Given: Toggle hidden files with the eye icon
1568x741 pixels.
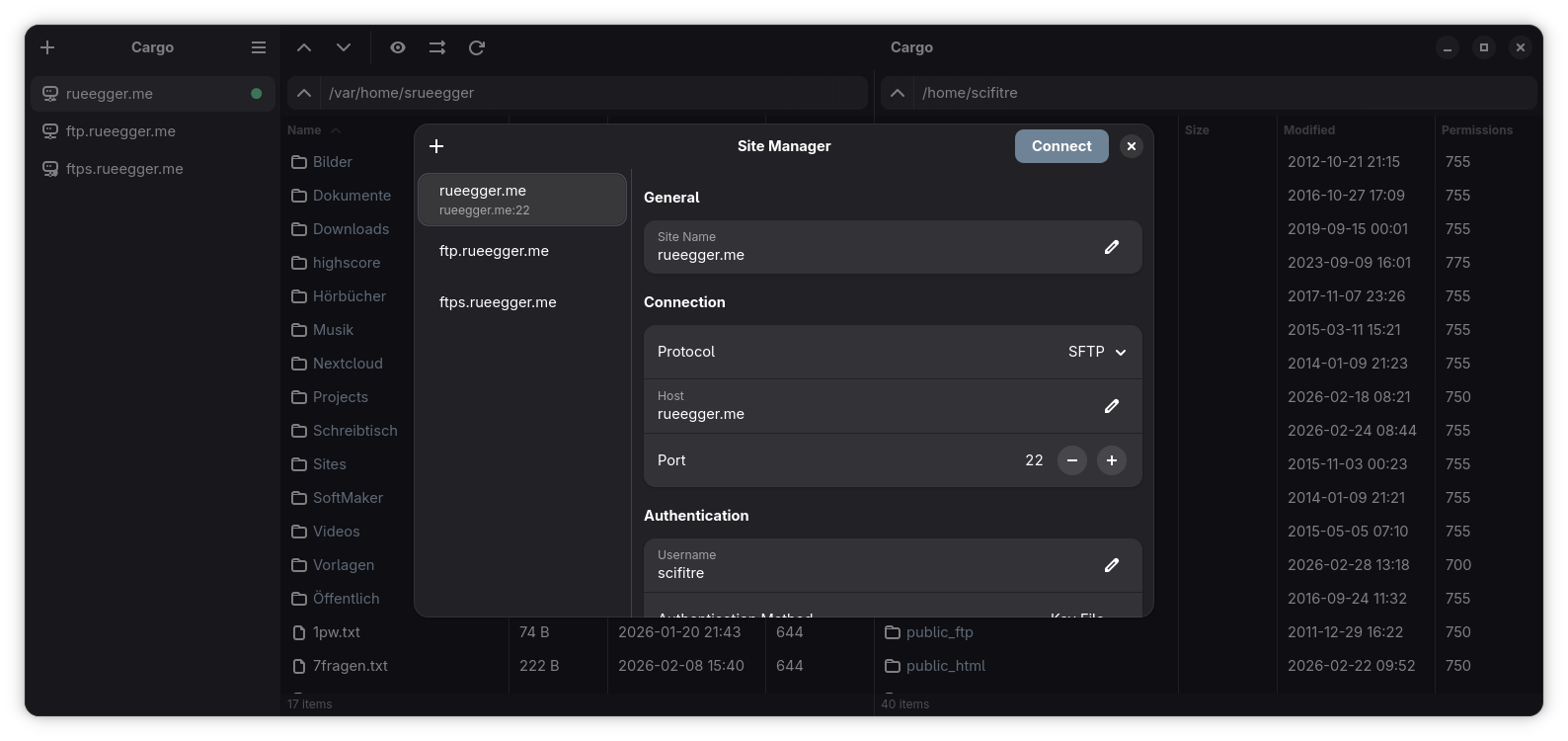Looking at the screenshot, I should [x=398, y=47].
